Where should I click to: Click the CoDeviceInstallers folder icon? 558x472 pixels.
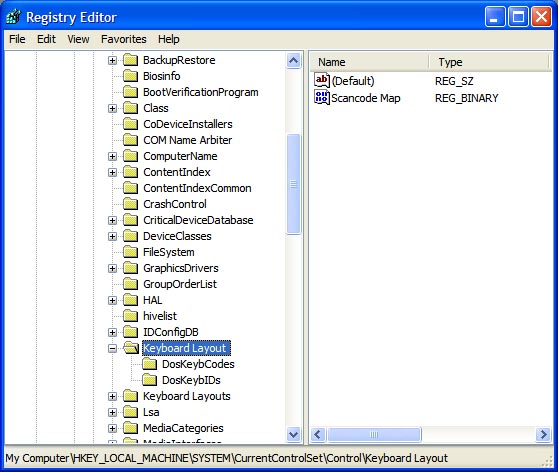point(131,124)
